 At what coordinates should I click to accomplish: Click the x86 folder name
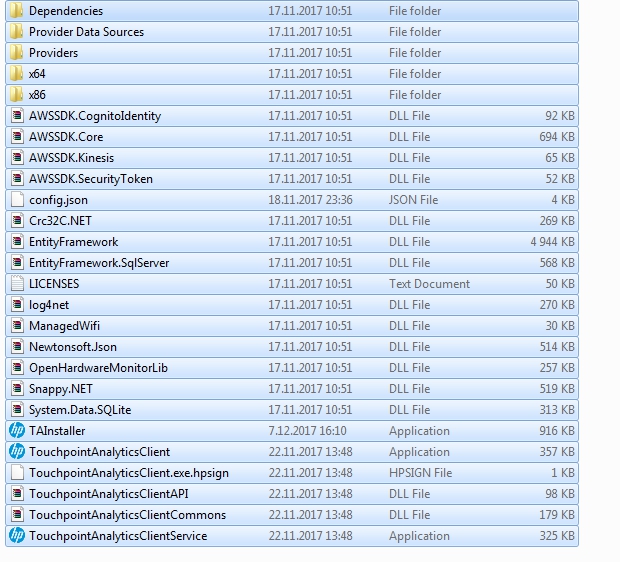tap(37, 95)
